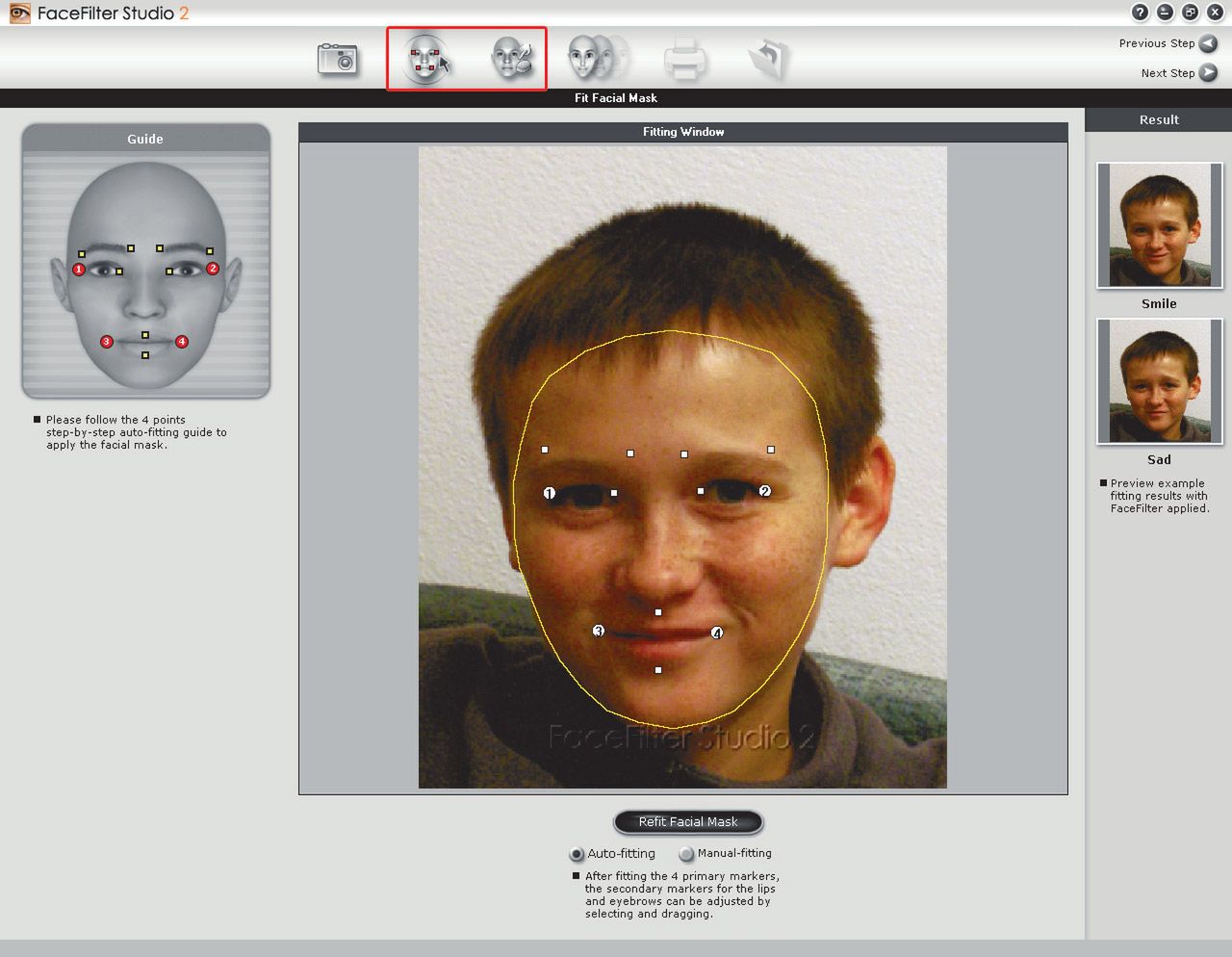Open the multiple faces comparison step

point(598,58)
